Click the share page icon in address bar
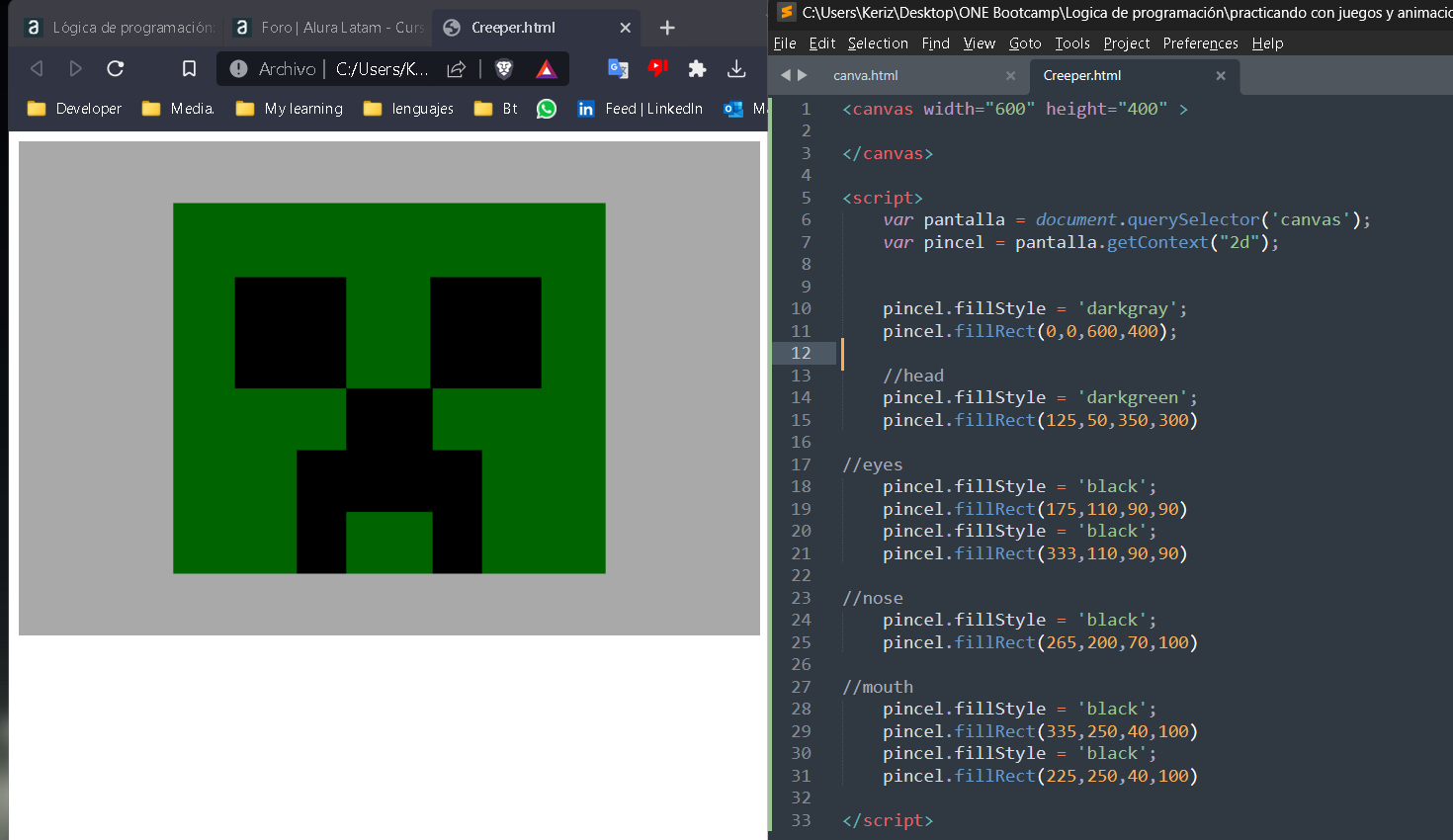Image resolution: width=1453 pixels, height=840 pixels. [x=456, y=68]
